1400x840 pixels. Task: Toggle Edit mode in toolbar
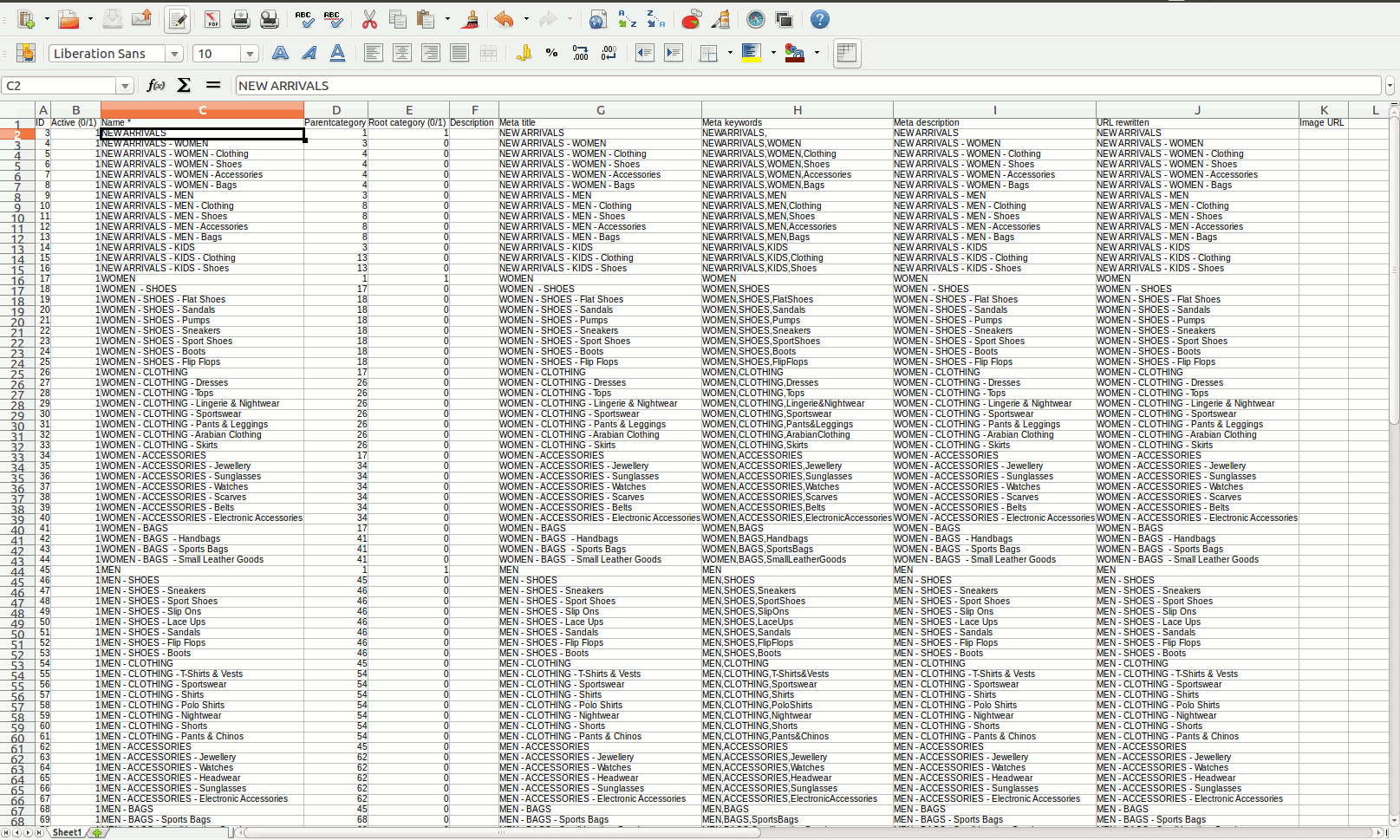pyautogui.click(x=178, y=19)
